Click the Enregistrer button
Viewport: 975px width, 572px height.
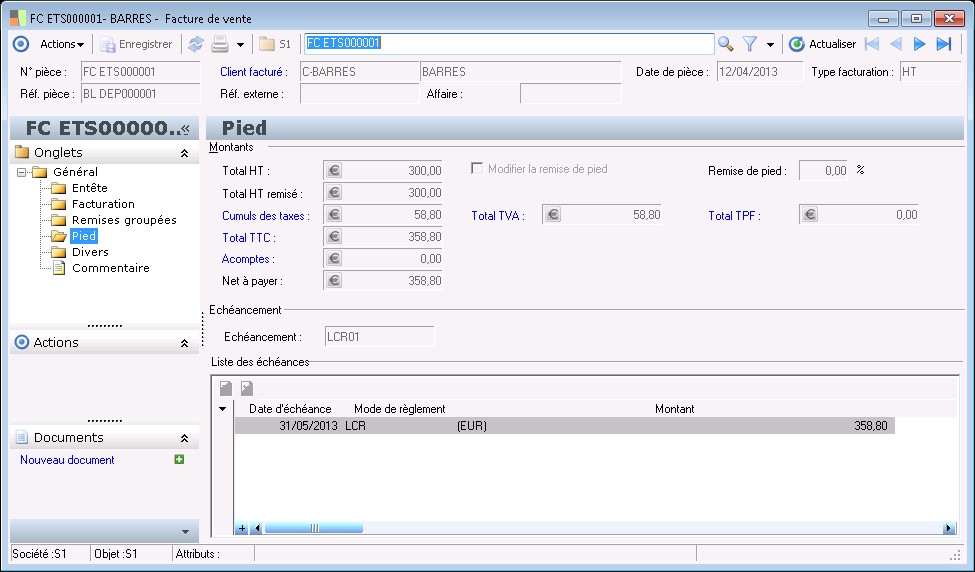click(137, 44)
